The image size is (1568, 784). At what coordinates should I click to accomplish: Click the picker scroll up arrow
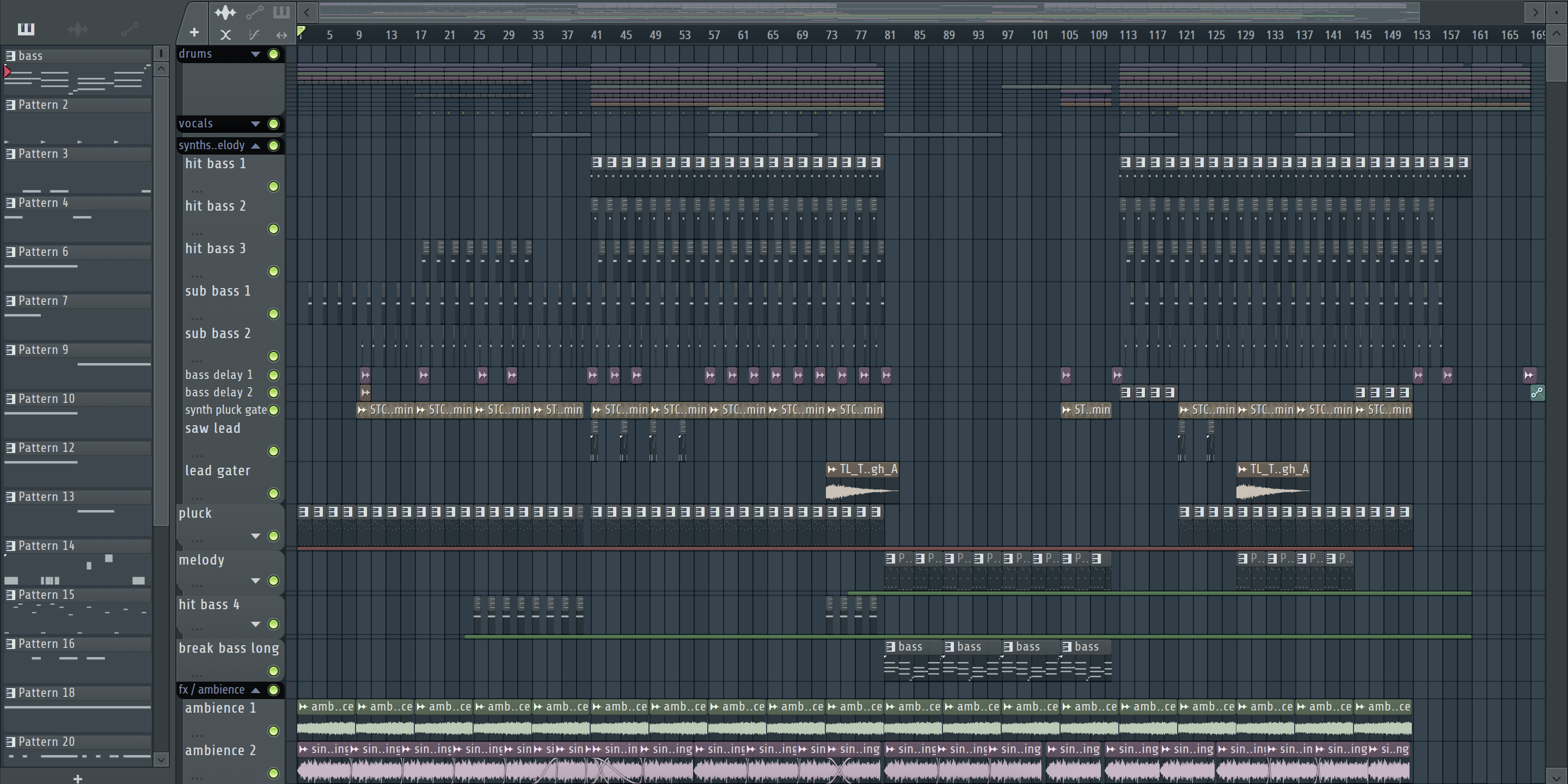pos(161,68)
